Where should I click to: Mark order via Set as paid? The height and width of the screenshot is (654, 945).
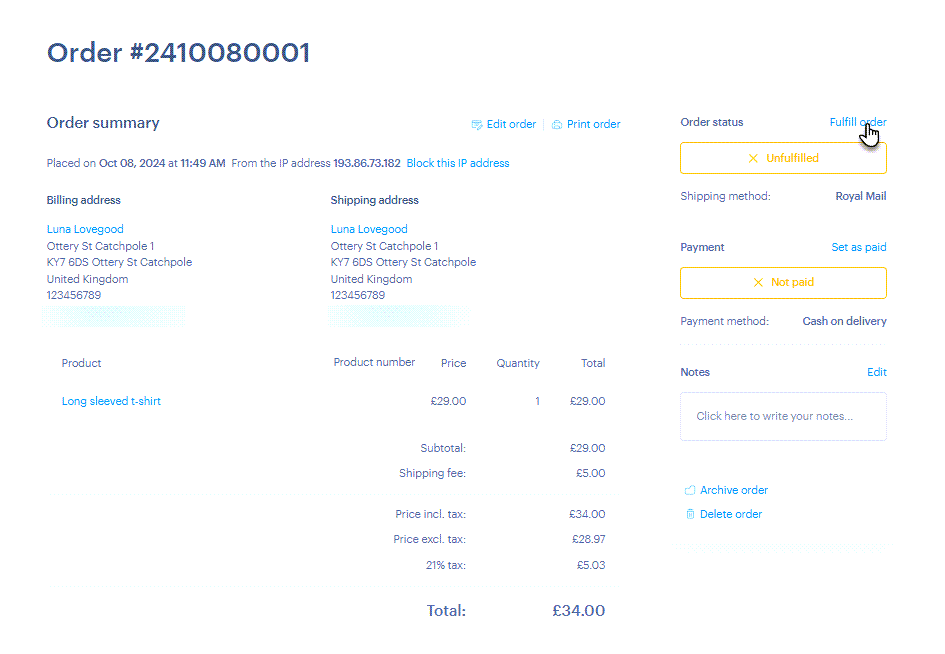[x=859, y=247]
